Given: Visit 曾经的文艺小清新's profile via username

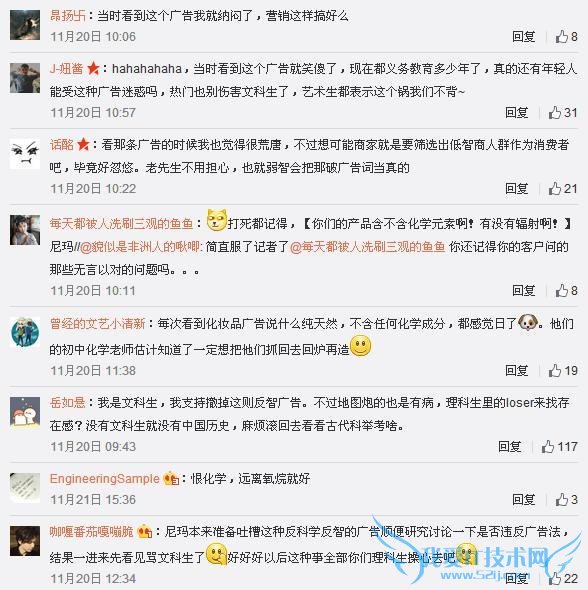Looking at the screenshot, I should click(97, 324).
